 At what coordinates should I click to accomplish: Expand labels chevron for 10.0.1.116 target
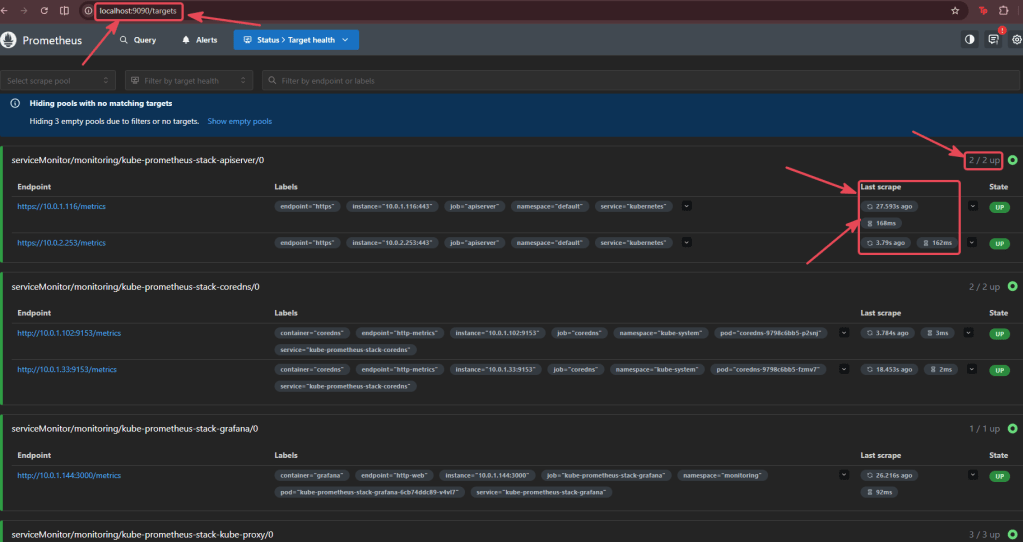[x=686, y=206]
